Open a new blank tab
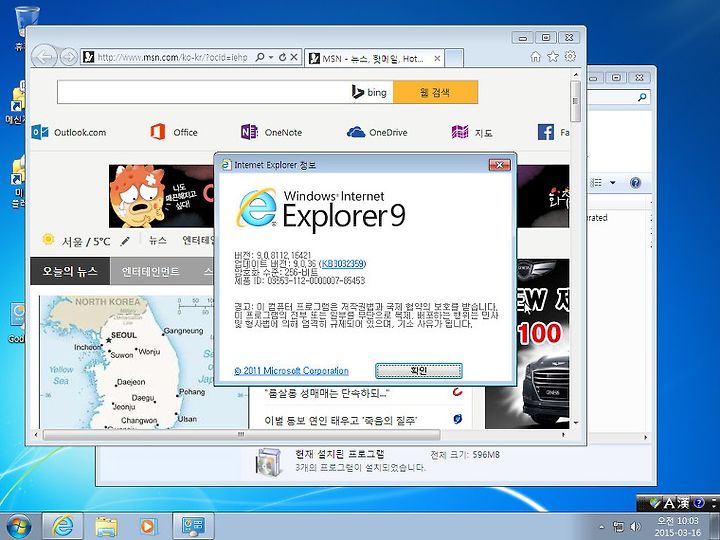Image resolution: width=720 pixels, height=540 pixels. pos(454,58)
